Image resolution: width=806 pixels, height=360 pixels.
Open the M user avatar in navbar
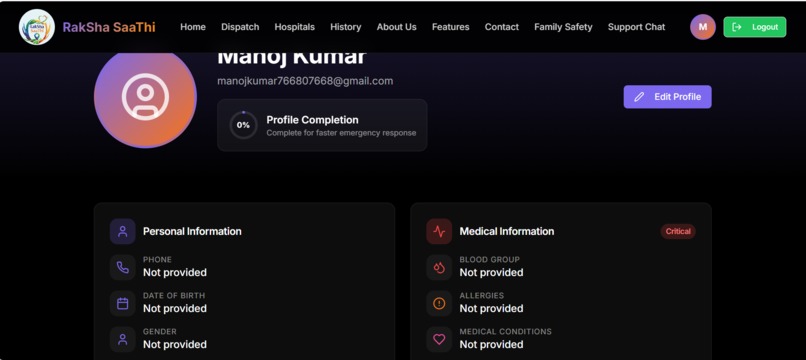[703, 27]
